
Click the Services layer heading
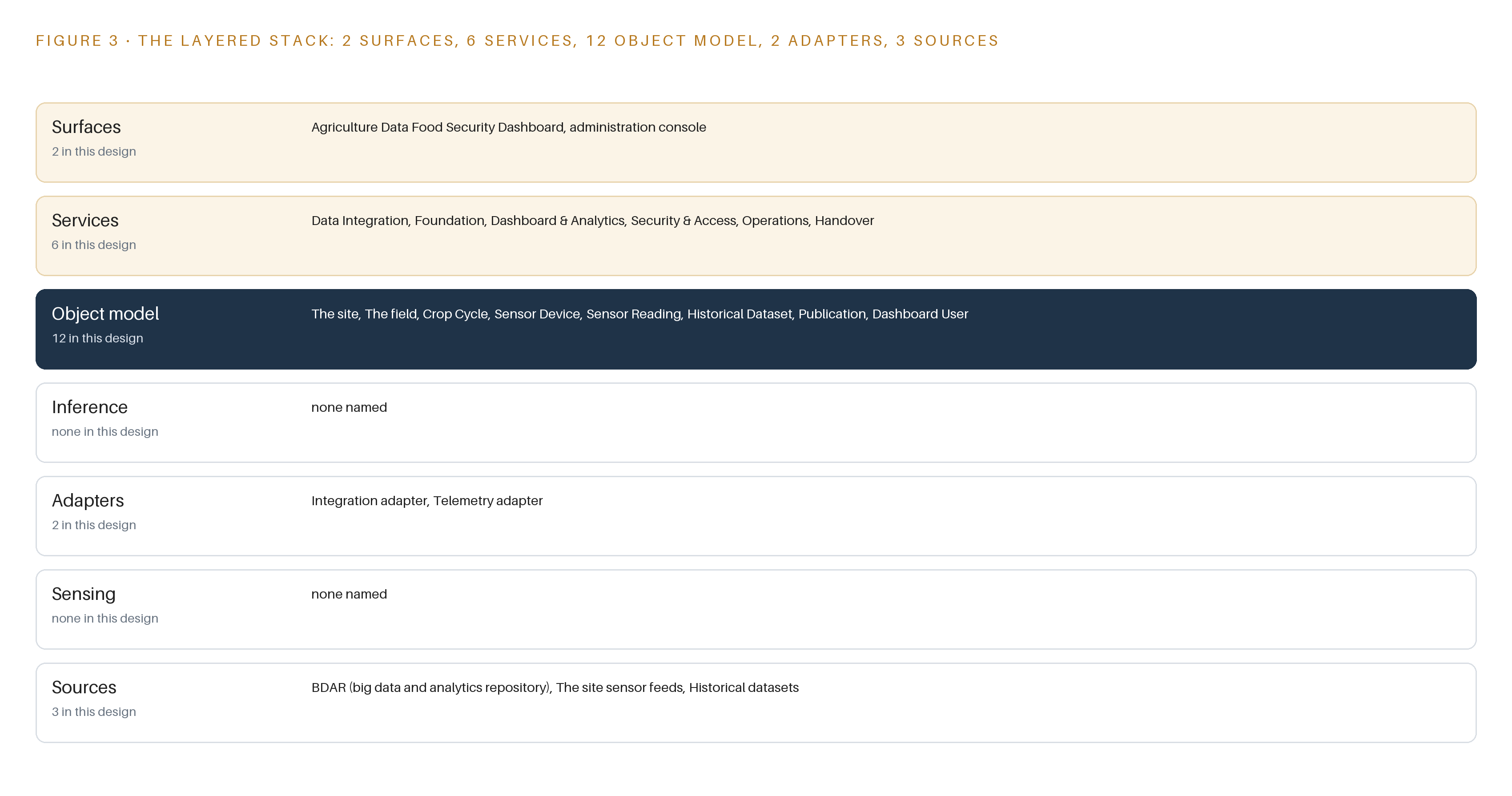point(85,220)
